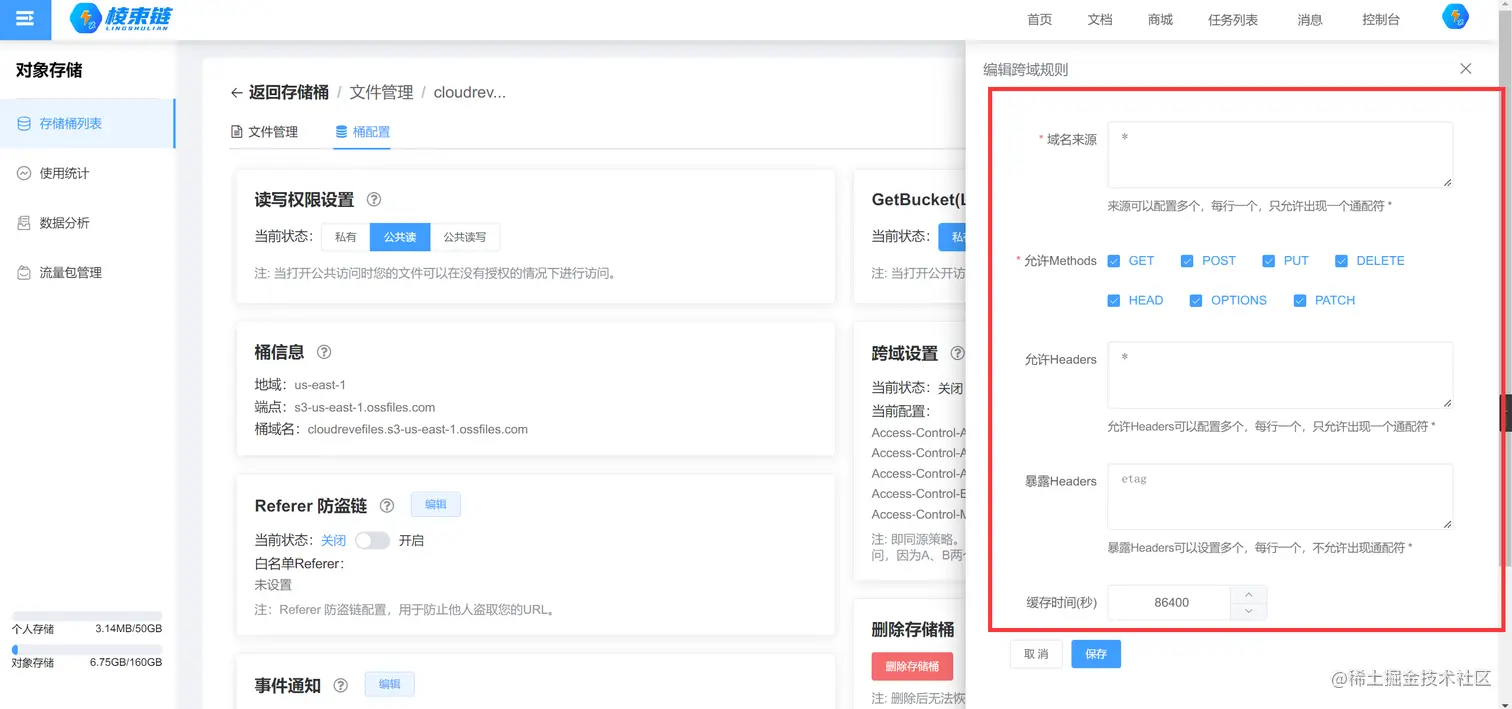1512x709 pixels.
Task: Click the endpoint s3-us-east-1.ossfiles.com text
Action: [x=365, y=407]
